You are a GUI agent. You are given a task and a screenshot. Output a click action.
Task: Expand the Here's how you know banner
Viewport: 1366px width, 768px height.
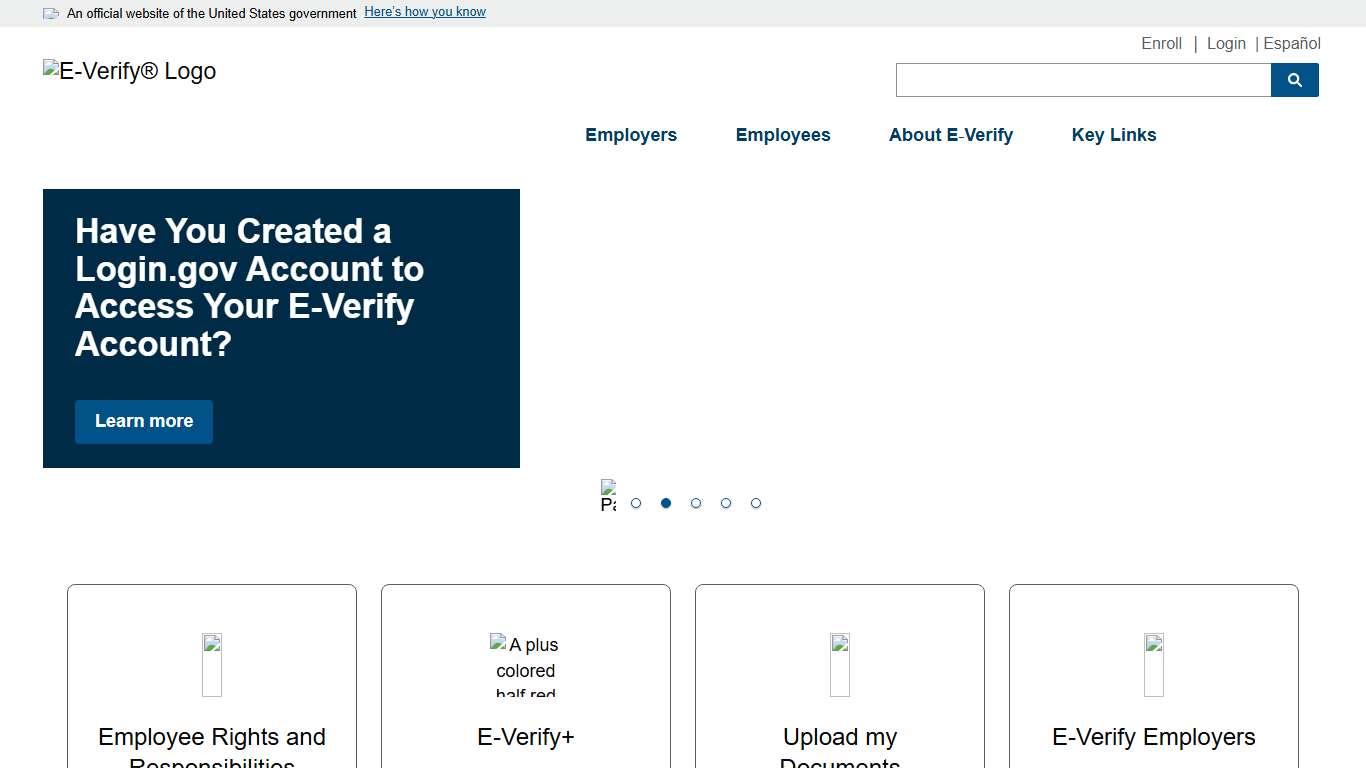424,11
